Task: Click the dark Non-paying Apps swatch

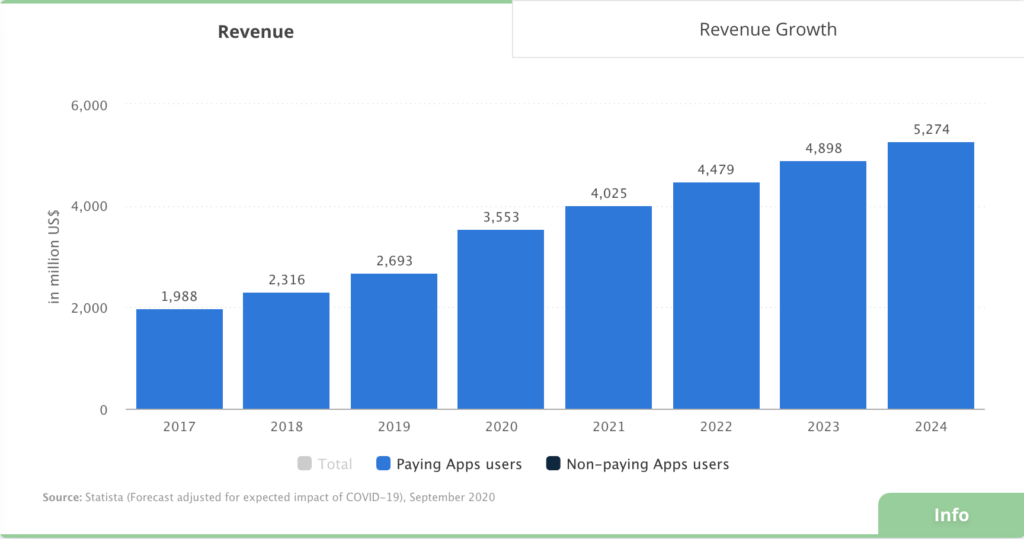Action: (553, 464)
